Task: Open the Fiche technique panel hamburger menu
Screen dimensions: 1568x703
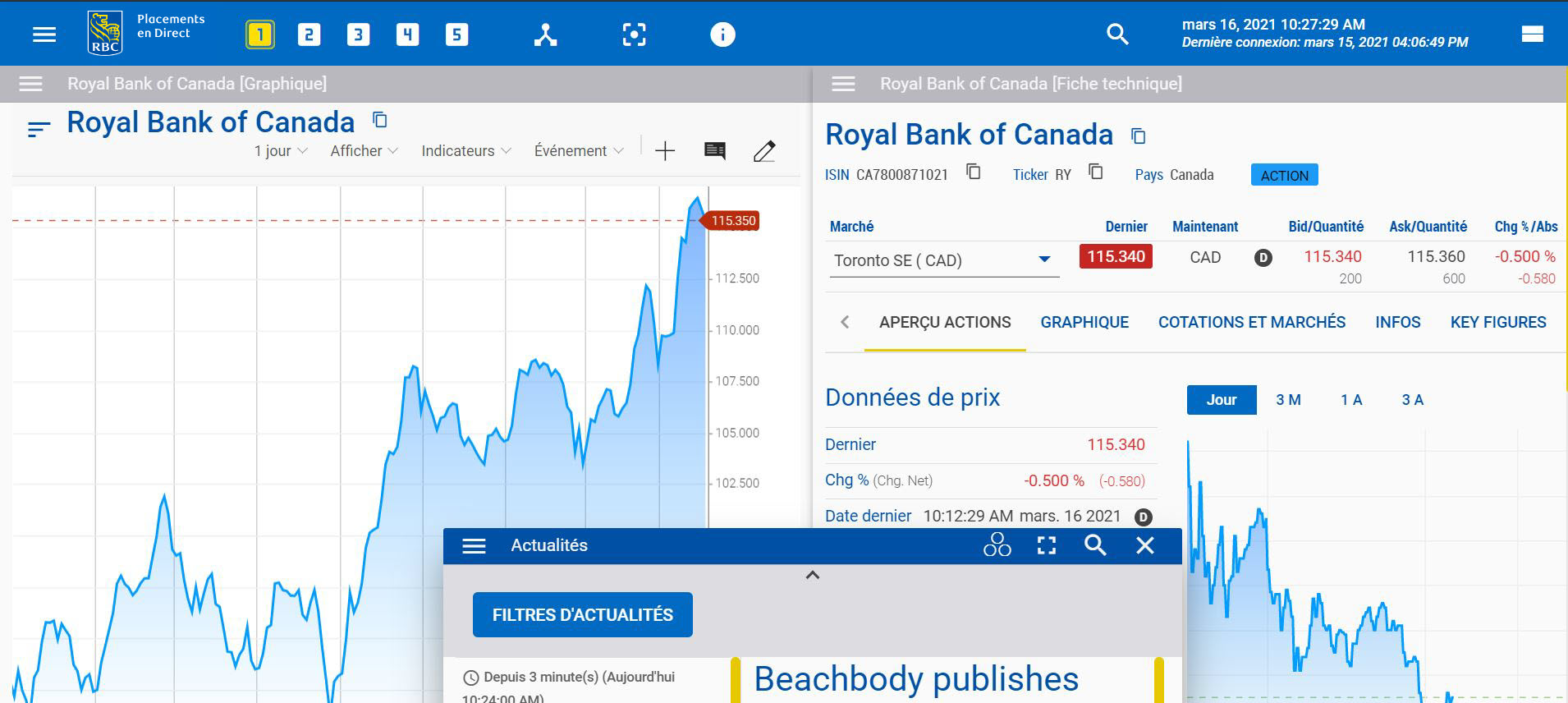Action: tap(843, 84)
